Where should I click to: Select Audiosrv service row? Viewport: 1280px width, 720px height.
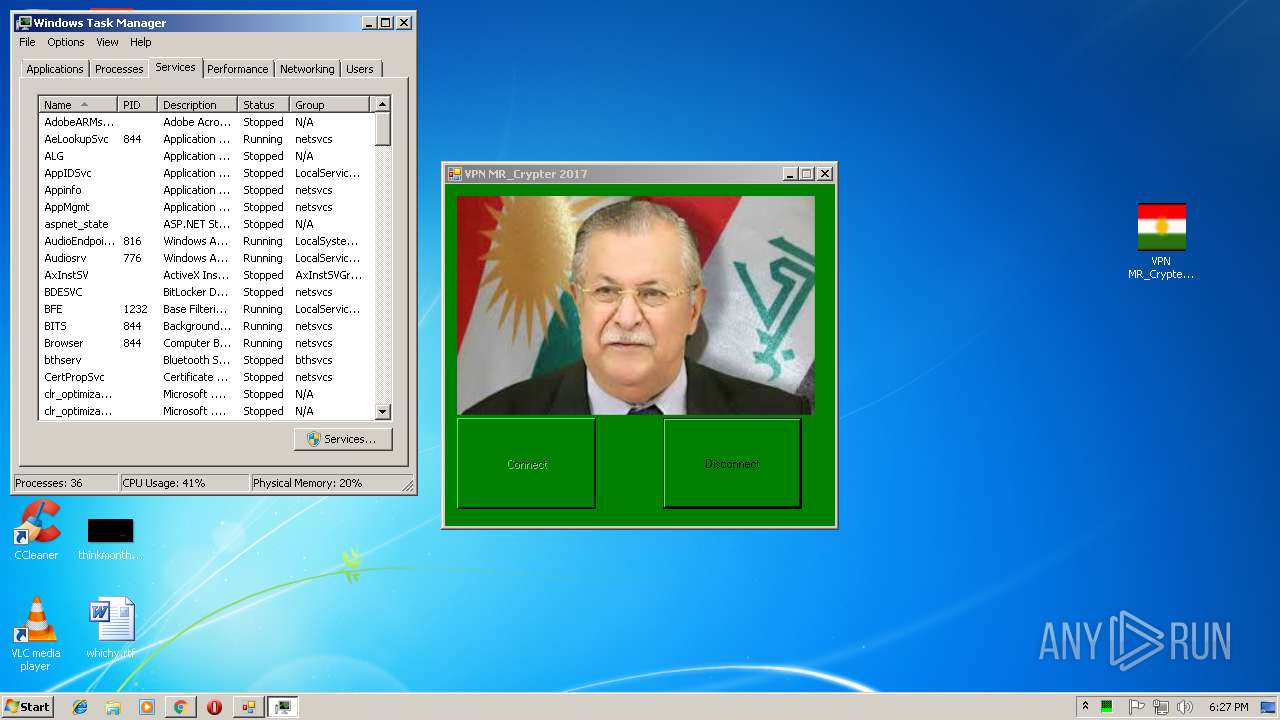pos(206,258)
